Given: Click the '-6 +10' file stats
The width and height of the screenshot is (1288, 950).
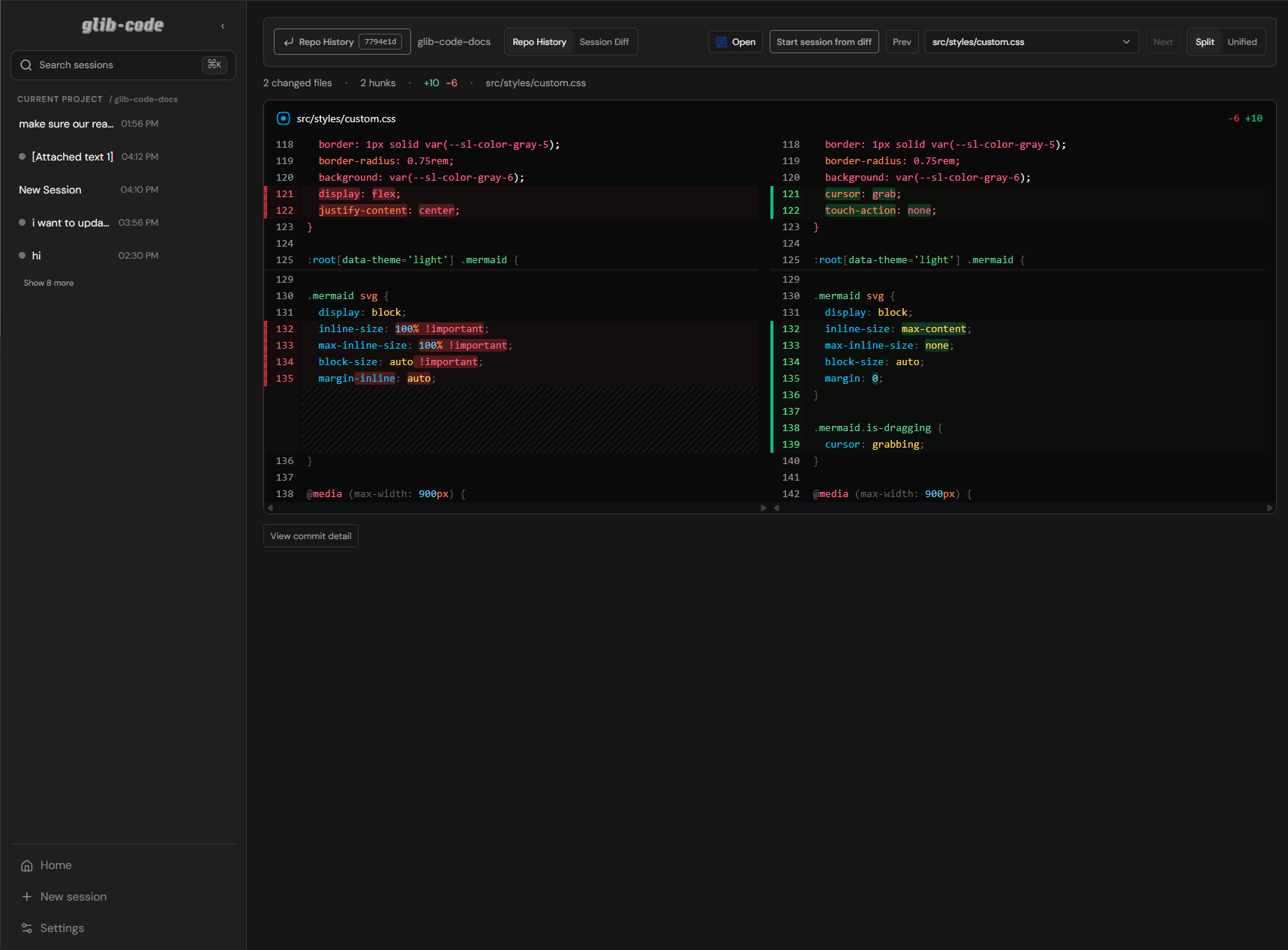Looking at the screenshot, I should 1245,118.
